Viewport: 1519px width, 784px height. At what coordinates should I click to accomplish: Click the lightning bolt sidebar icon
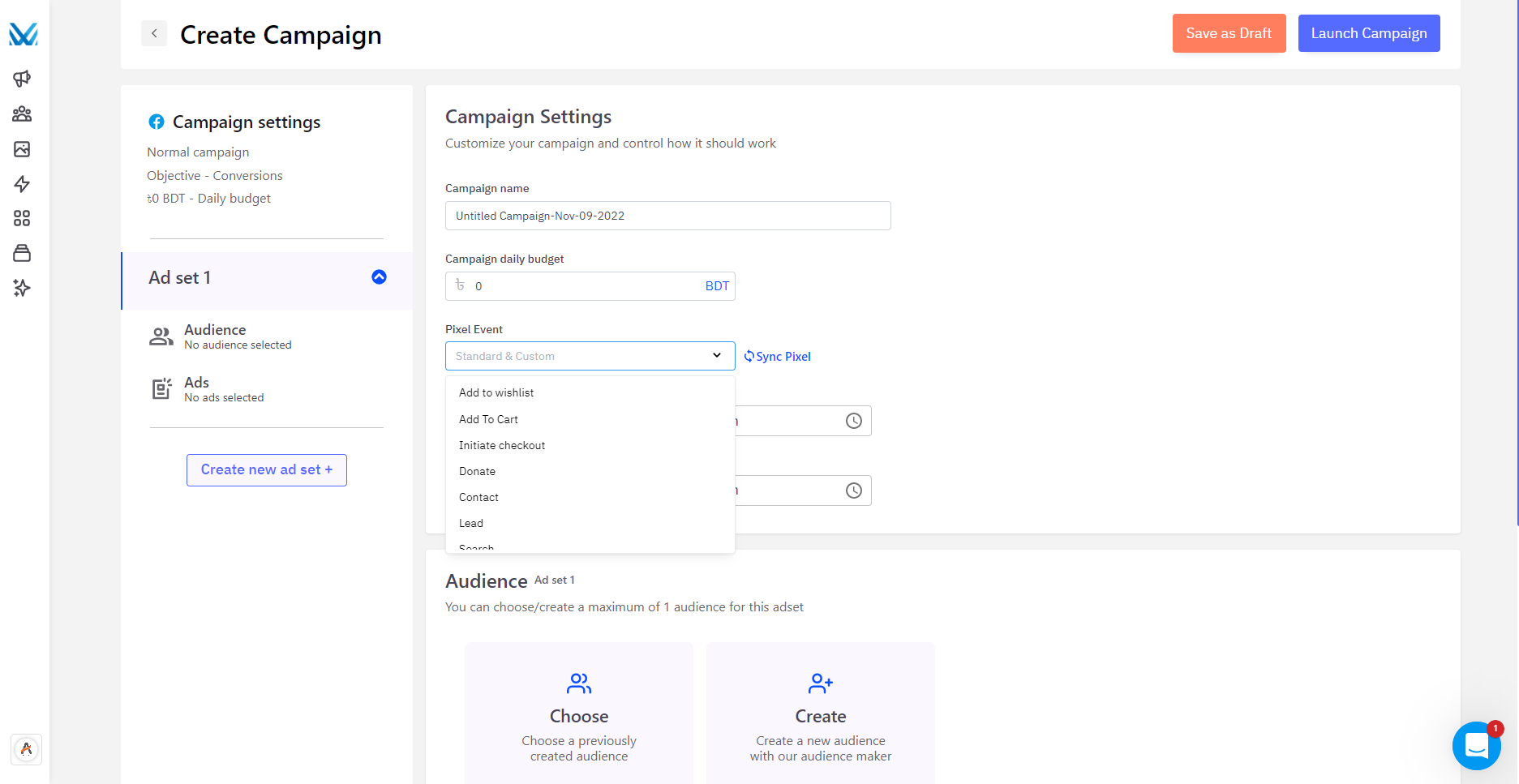click(22, 184)
